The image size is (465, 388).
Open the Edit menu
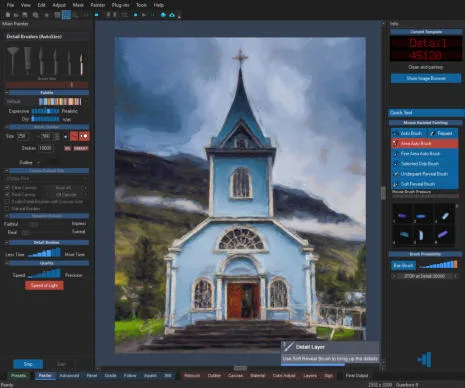(41, 5)
